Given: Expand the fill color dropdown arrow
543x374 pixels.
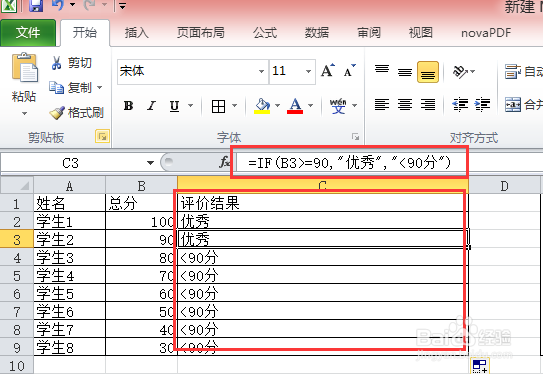Looking at the screenshot, I should (277, 106).
